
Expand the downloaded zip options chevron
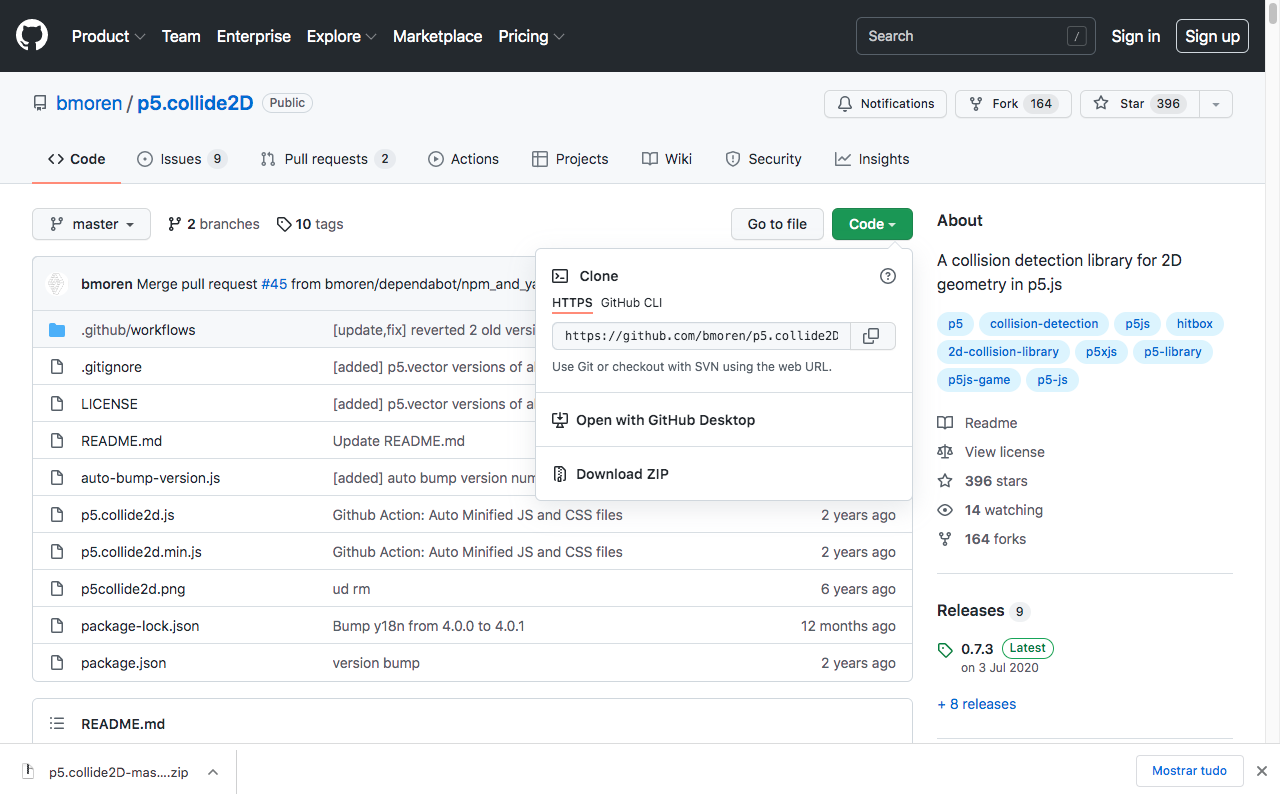coord(212,772)
